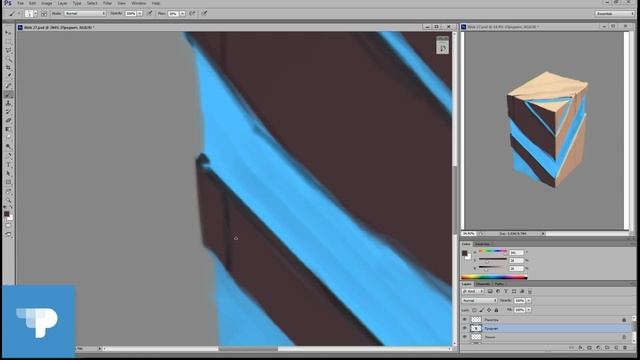Select the Move tool in the toolbox
Viewport: 640px width, 360px height.
click(8, 32)
